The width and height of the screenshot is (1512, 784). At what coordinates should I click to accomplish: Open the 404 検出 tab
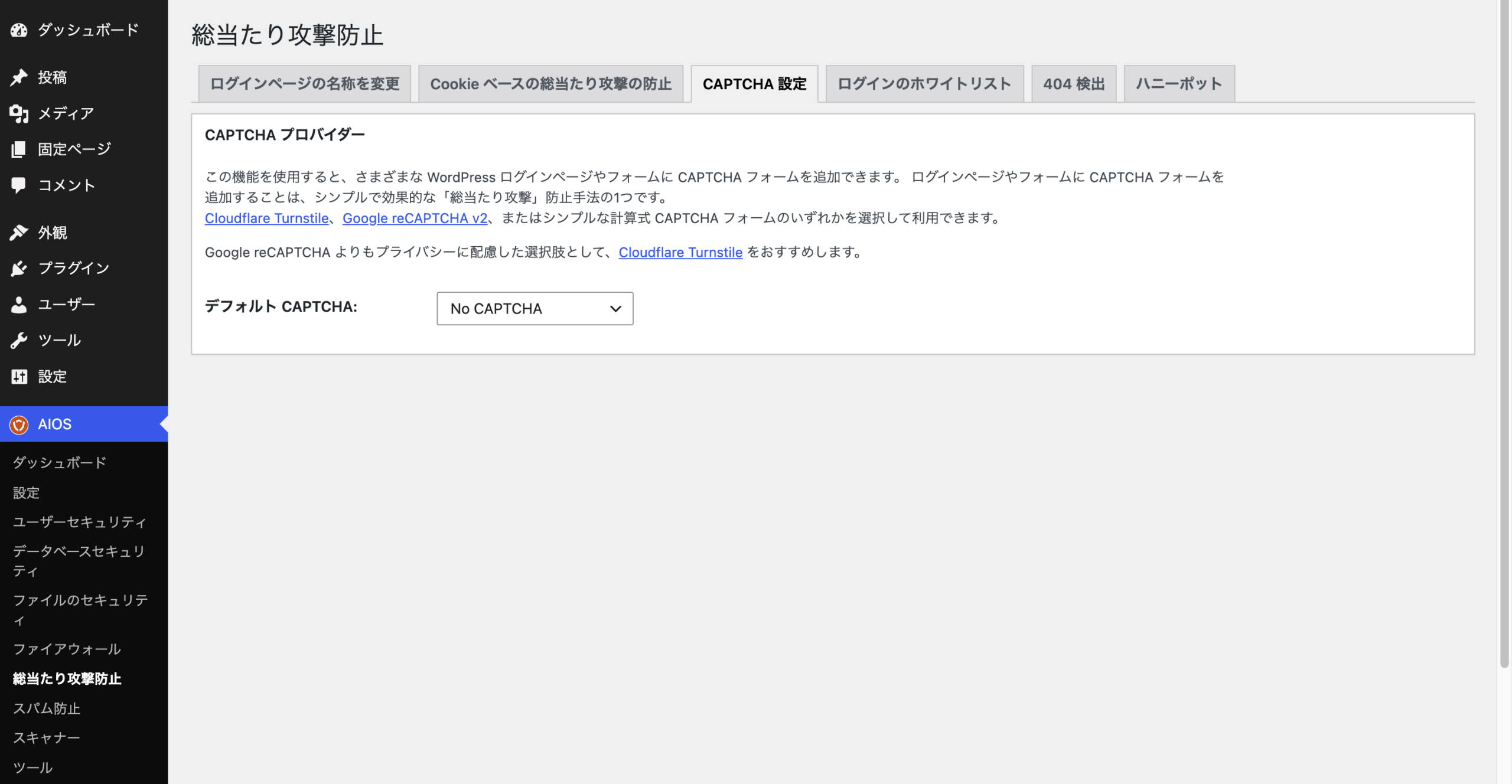coord(1074,84)
